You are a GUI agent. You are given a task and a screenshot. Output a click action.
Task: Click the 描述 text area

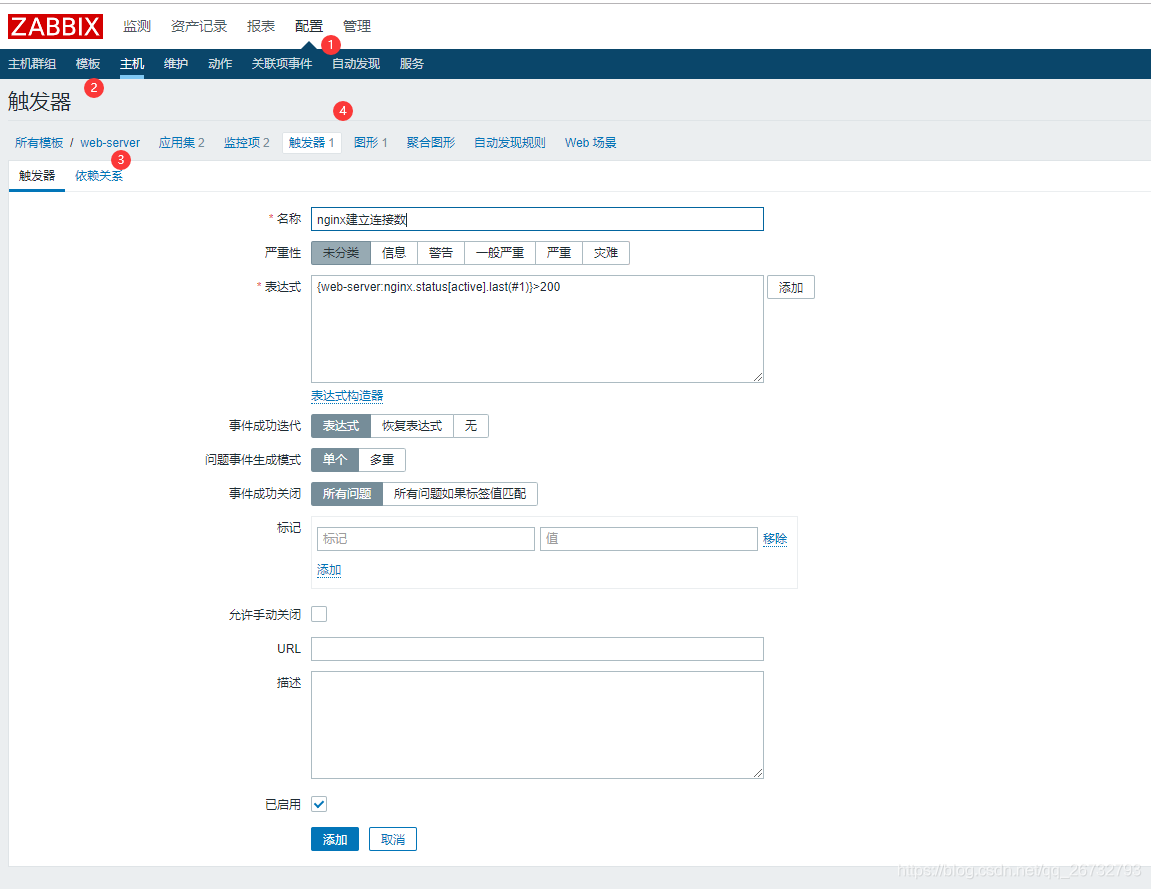(537, 725)
